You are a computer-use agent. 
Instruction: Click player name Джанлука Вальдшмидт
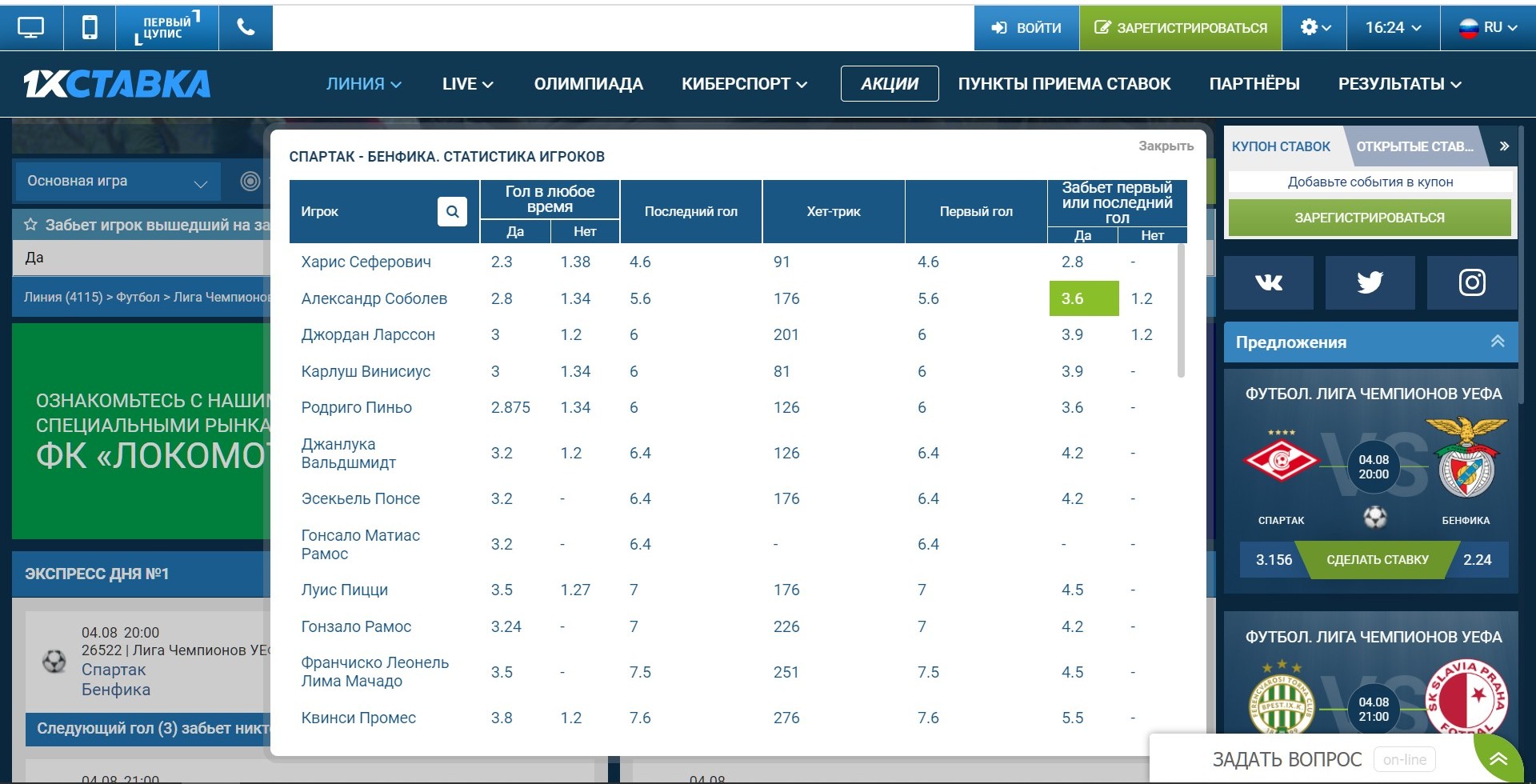click(x=349, y=454)
